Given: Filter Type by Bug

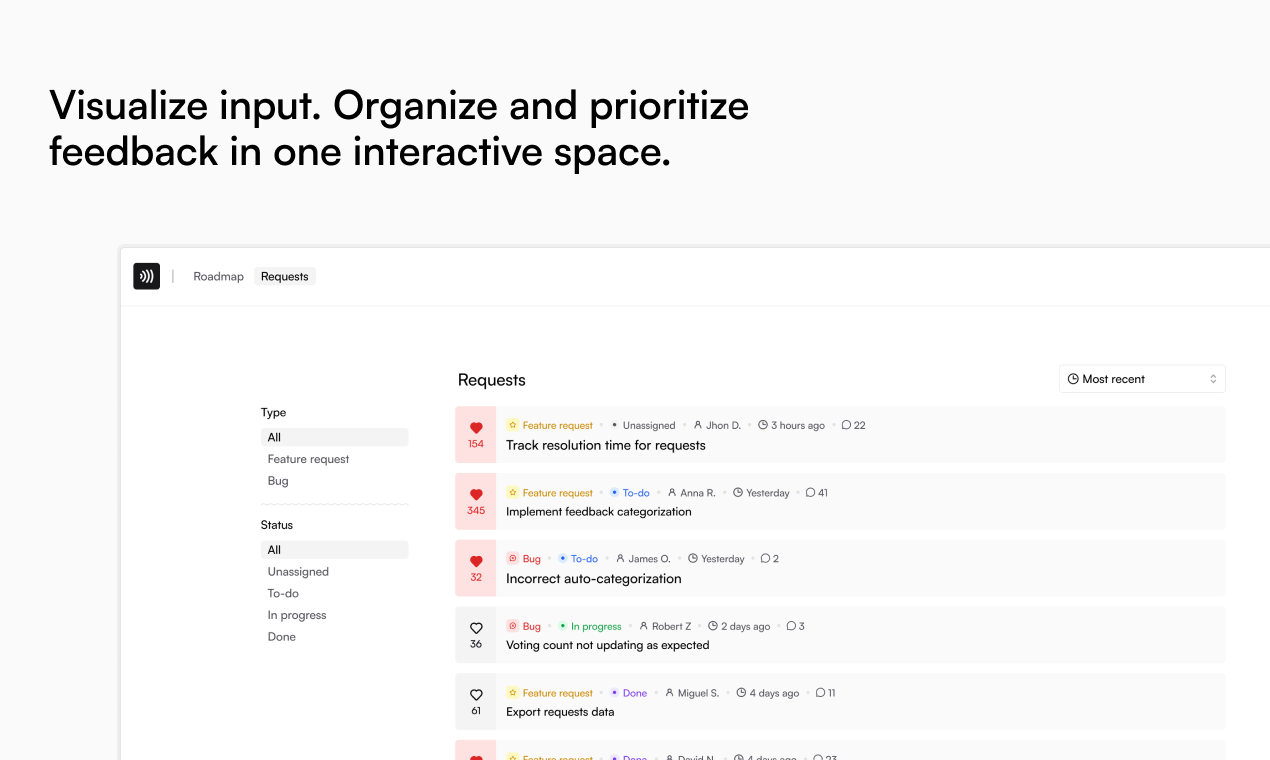Looking at the screenshot, I should click(278, 481).
